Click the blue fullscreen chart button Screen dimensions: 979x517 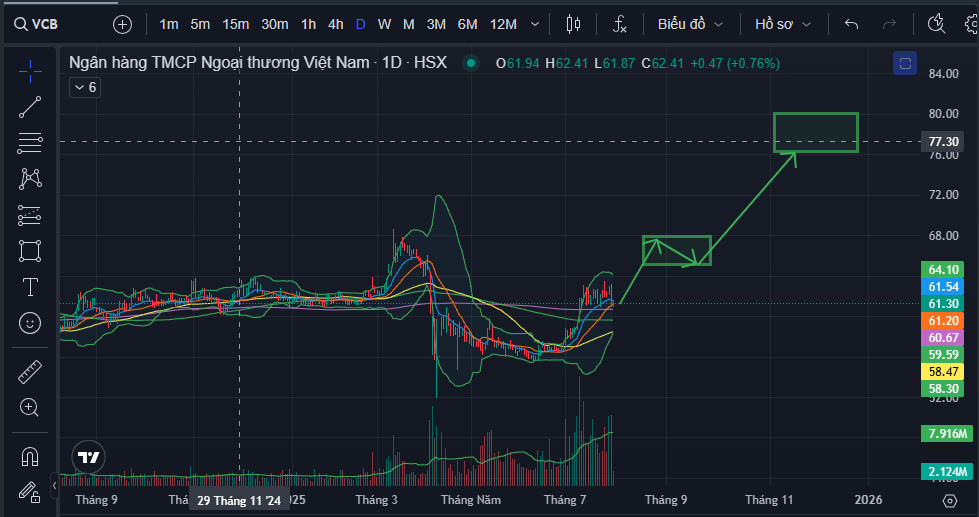(905, 63)
